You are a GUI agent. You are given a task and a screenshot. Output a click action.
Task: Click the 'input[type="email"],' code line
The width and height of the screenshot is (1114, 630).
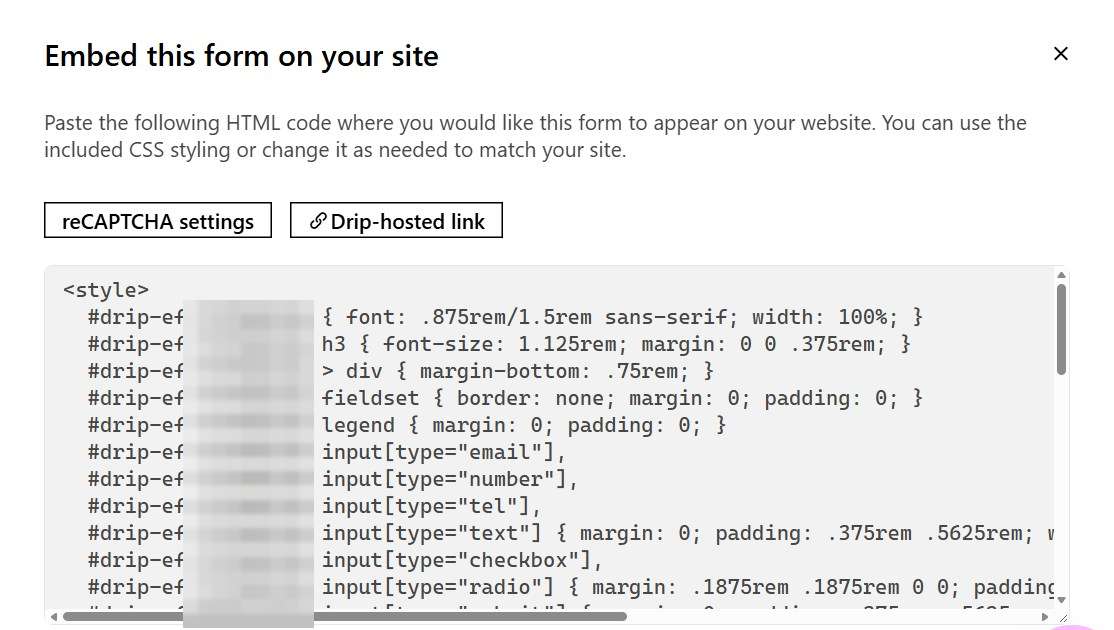tap(327, 452)
